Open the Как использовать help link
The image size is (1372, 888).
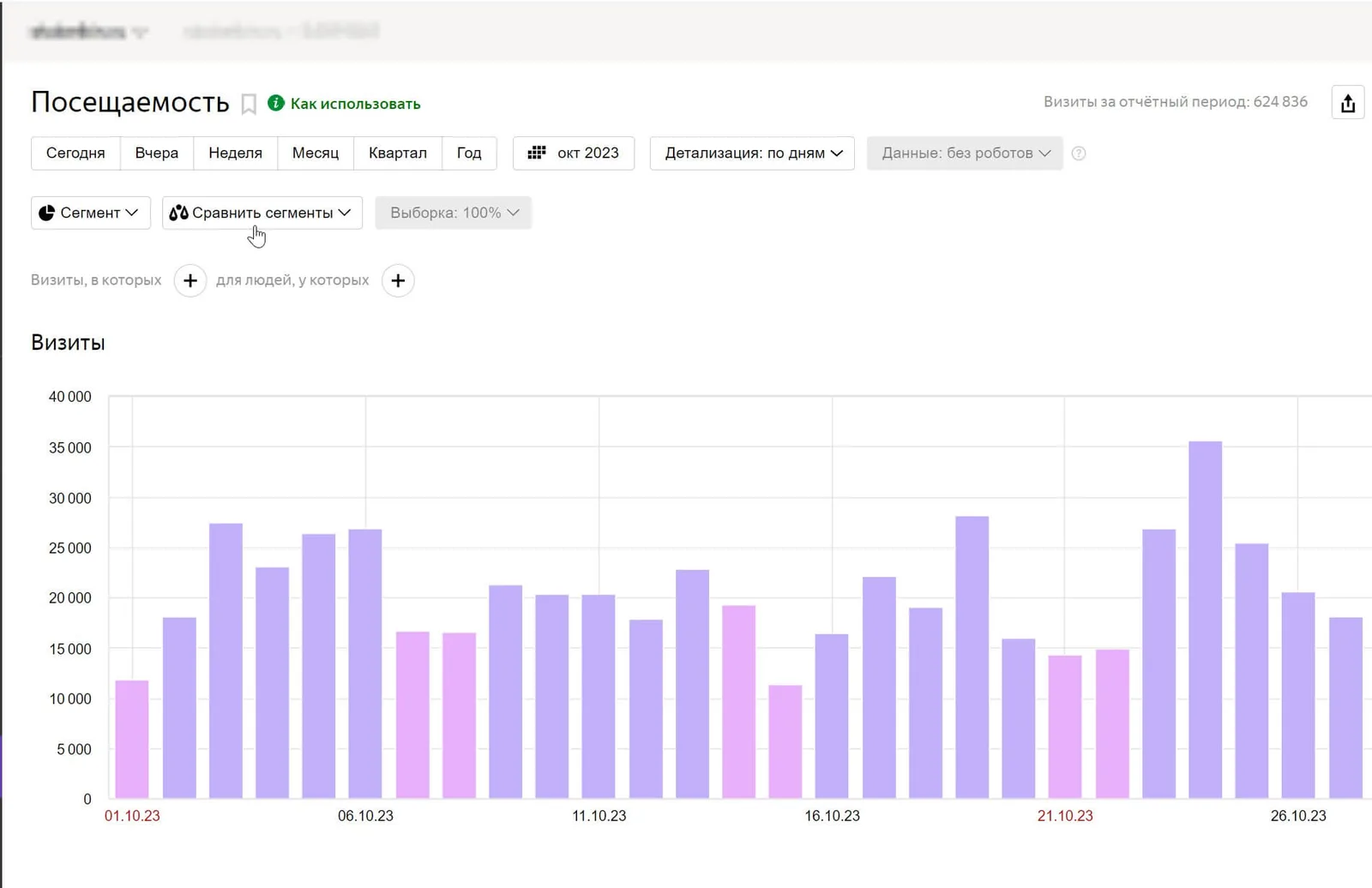[355, 104]
